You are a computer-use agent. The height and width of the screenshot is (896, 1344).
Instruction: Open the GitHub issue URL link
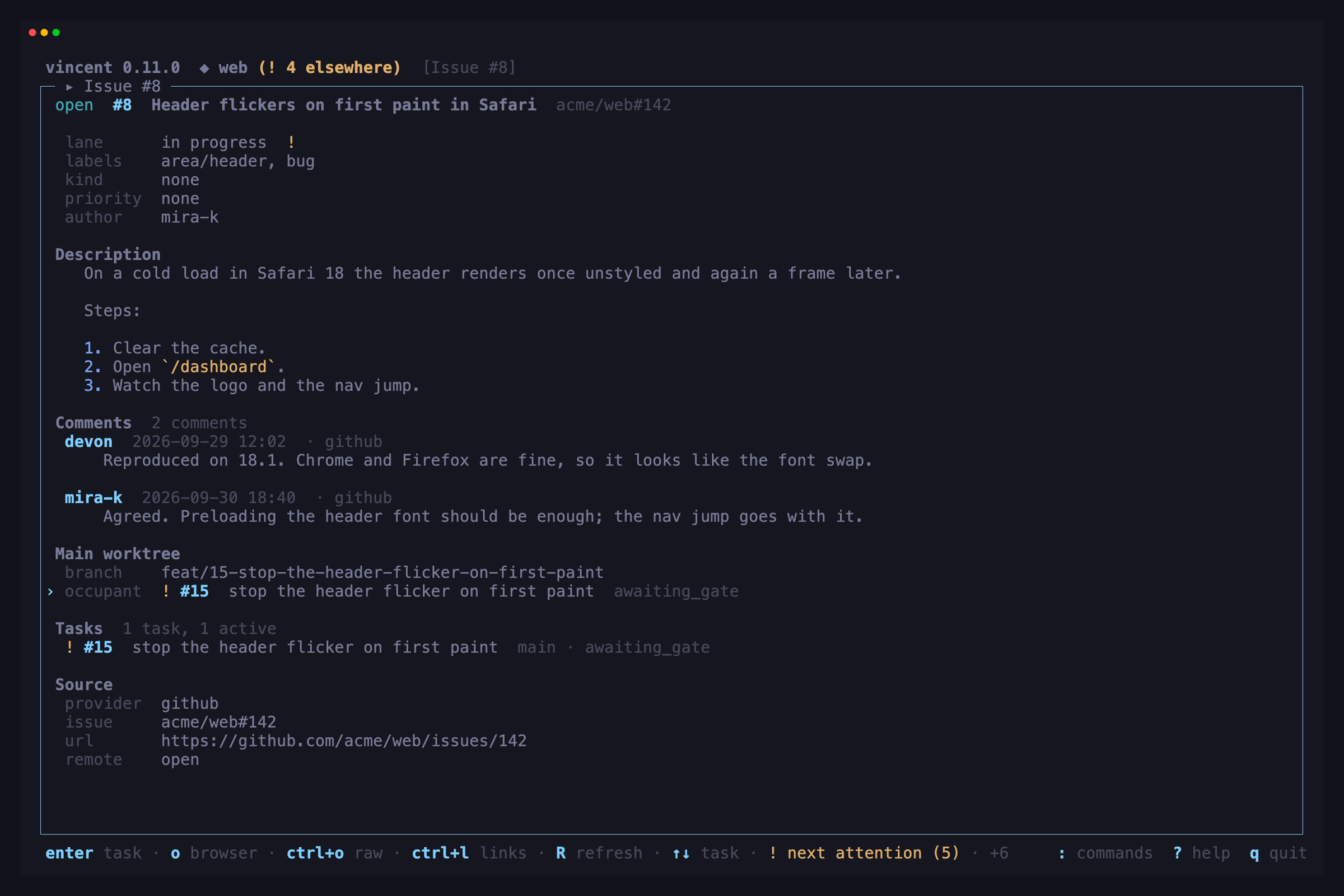(x=344, y=741)
